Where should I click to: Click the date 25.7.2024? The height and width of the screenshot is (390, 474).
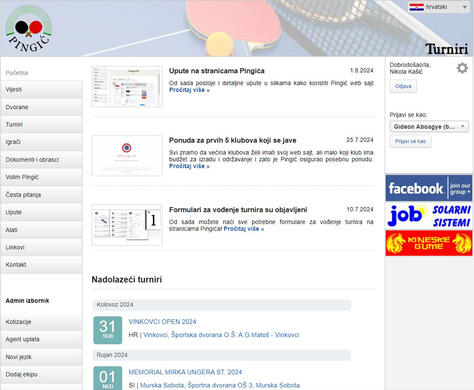pyautogui.click(x=360, y=140)
